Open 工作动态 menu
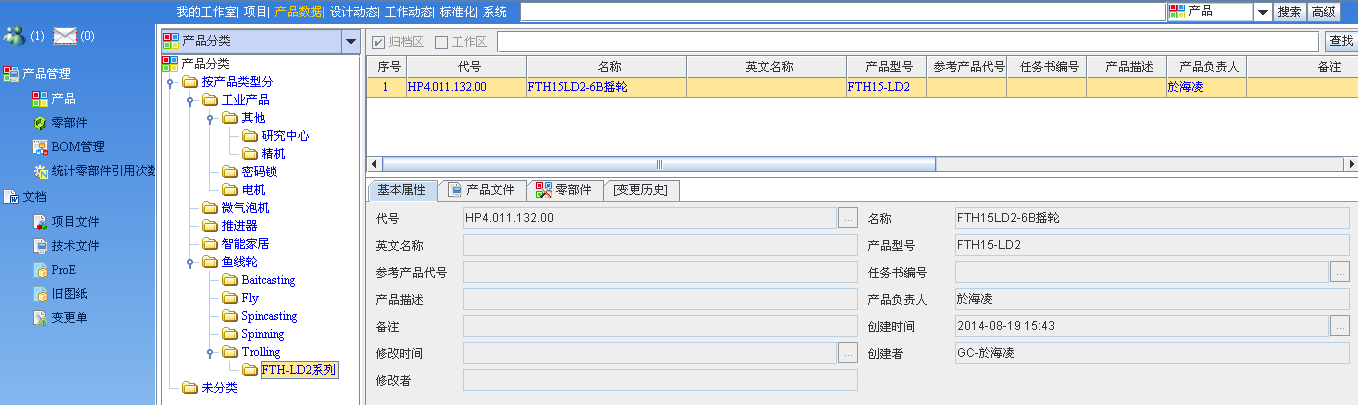The width and height of the screenshot is (1358, 405). pyautogui.click(x=408, y=12)
